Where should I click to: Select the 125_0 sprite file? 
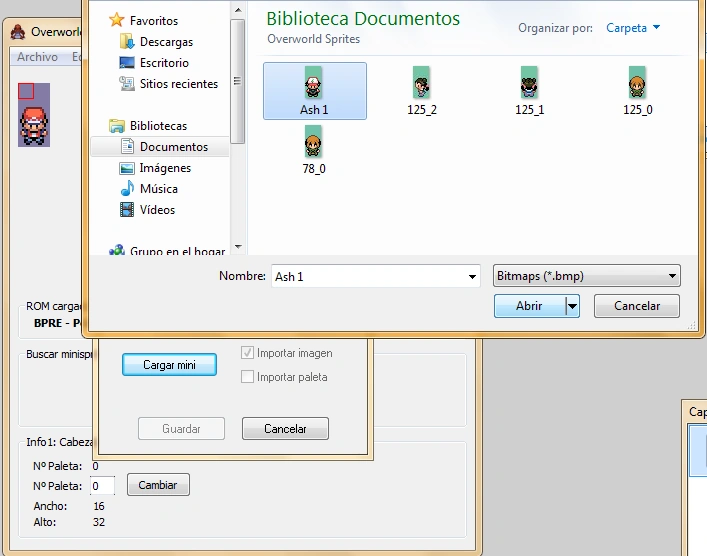click(637, 91)
